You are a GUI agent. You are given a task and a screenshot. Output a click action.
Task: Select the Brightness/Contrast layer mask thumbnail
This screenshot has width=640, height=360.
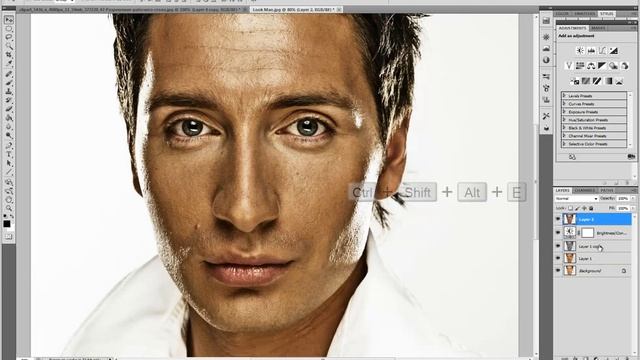pyautogui.click(x=587, y=233)
